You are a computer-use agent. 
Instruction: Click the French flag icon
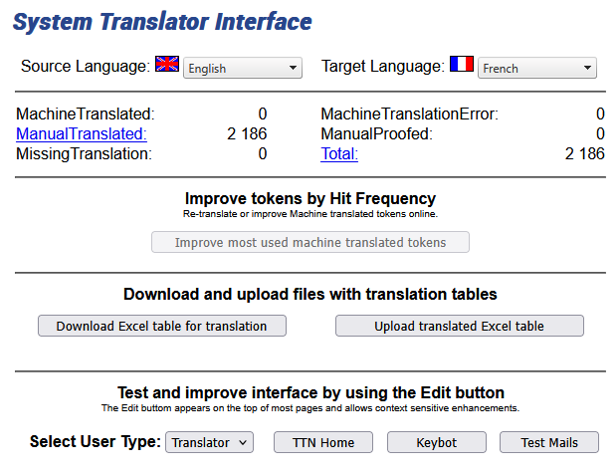(461, 66)
